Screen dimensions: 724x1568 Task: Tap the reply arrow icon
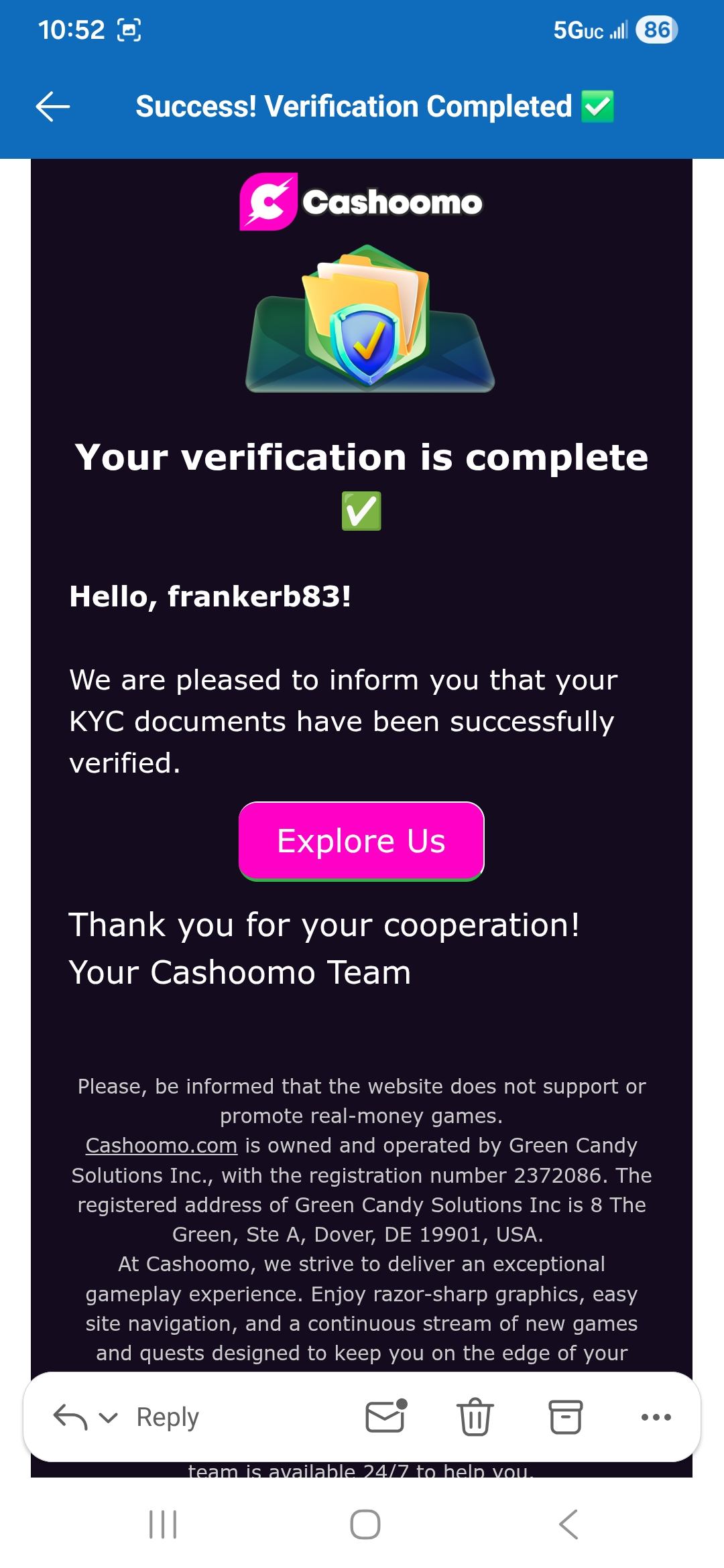coord(70,1417)
